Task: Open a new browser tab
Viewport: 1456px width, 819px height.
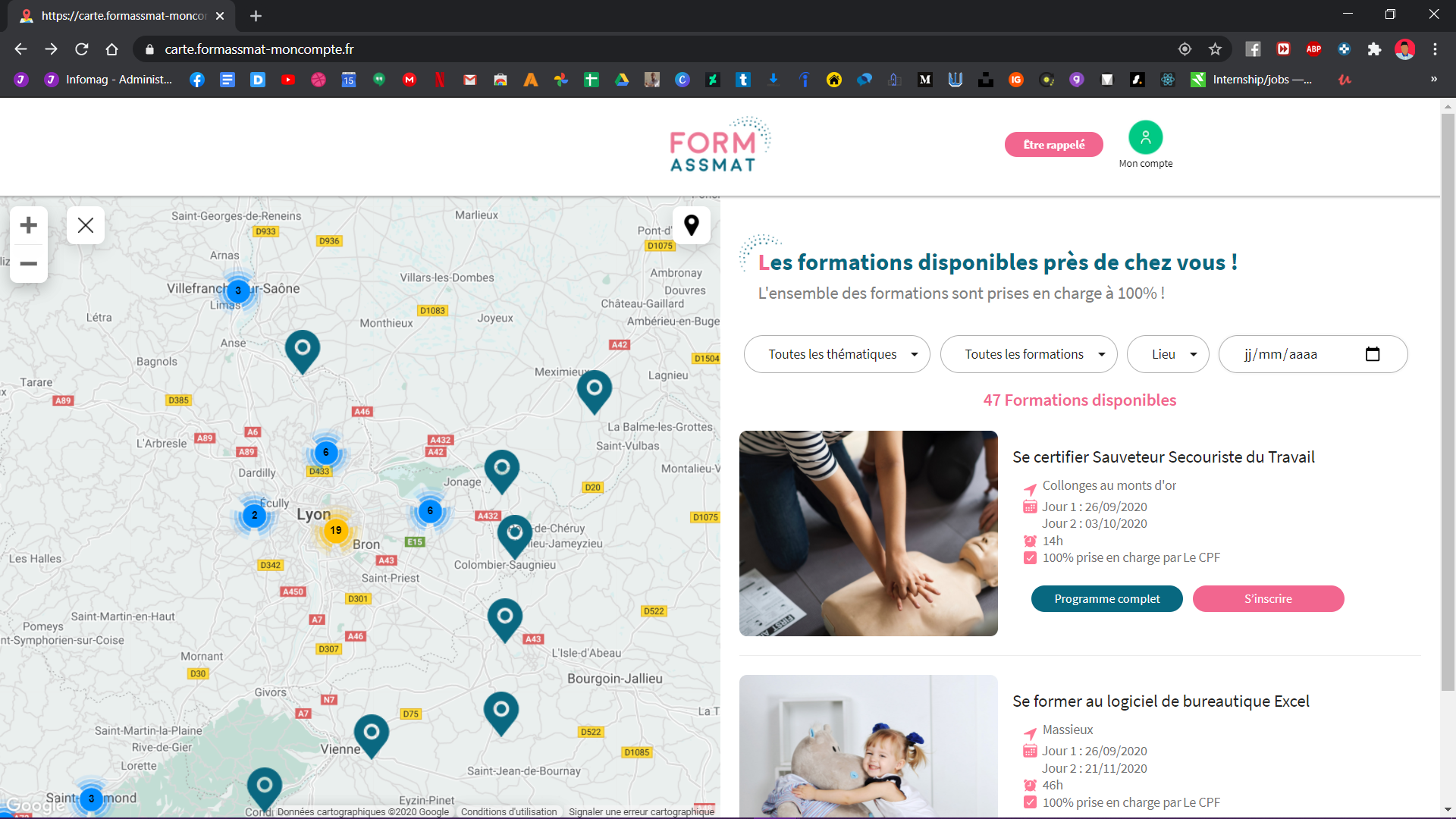Action: coord(256,16)
